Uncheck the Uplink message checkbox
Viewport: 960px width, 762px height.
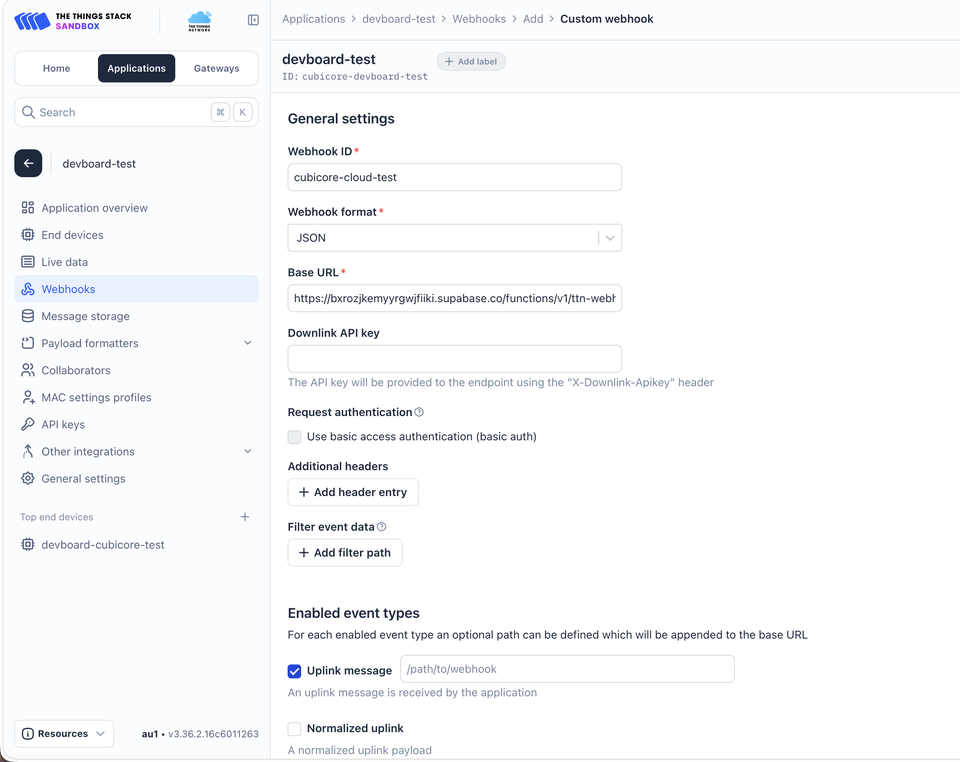coord(294,671)
